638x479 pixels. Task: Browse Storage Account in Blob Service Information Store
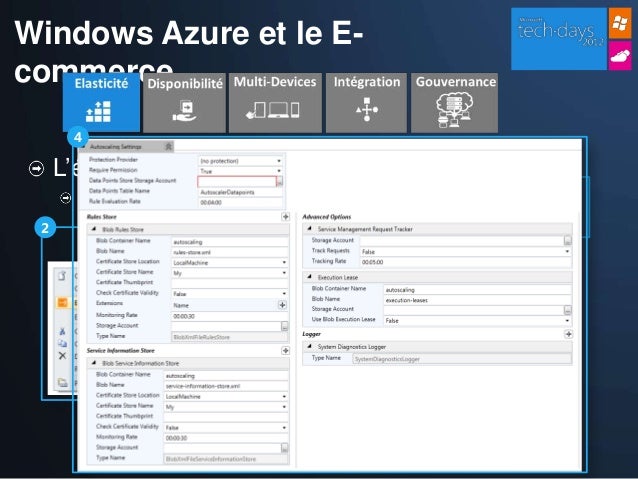(x=284, y=448)
